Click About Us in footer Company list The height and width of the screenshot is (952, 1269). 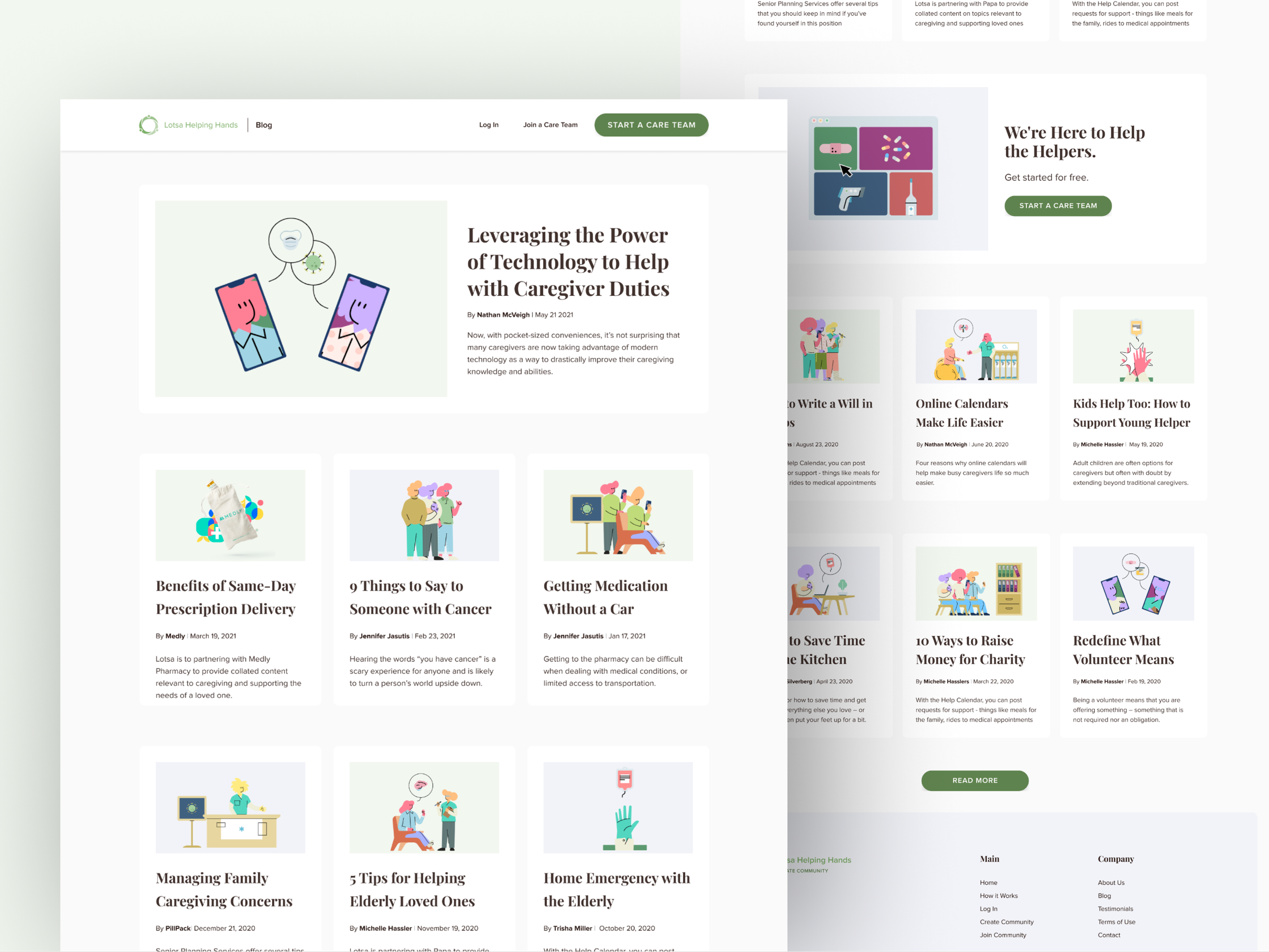point(1111,882)
